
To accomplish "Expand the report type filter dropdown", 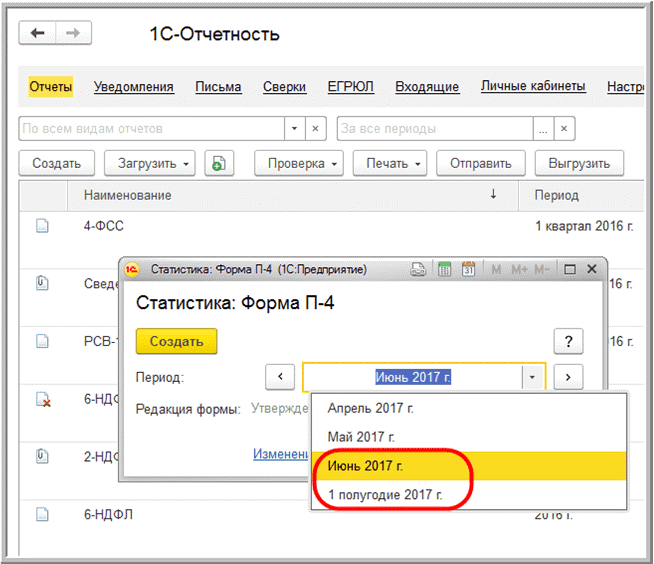I will pyautogui.click(x=294, y=129).
